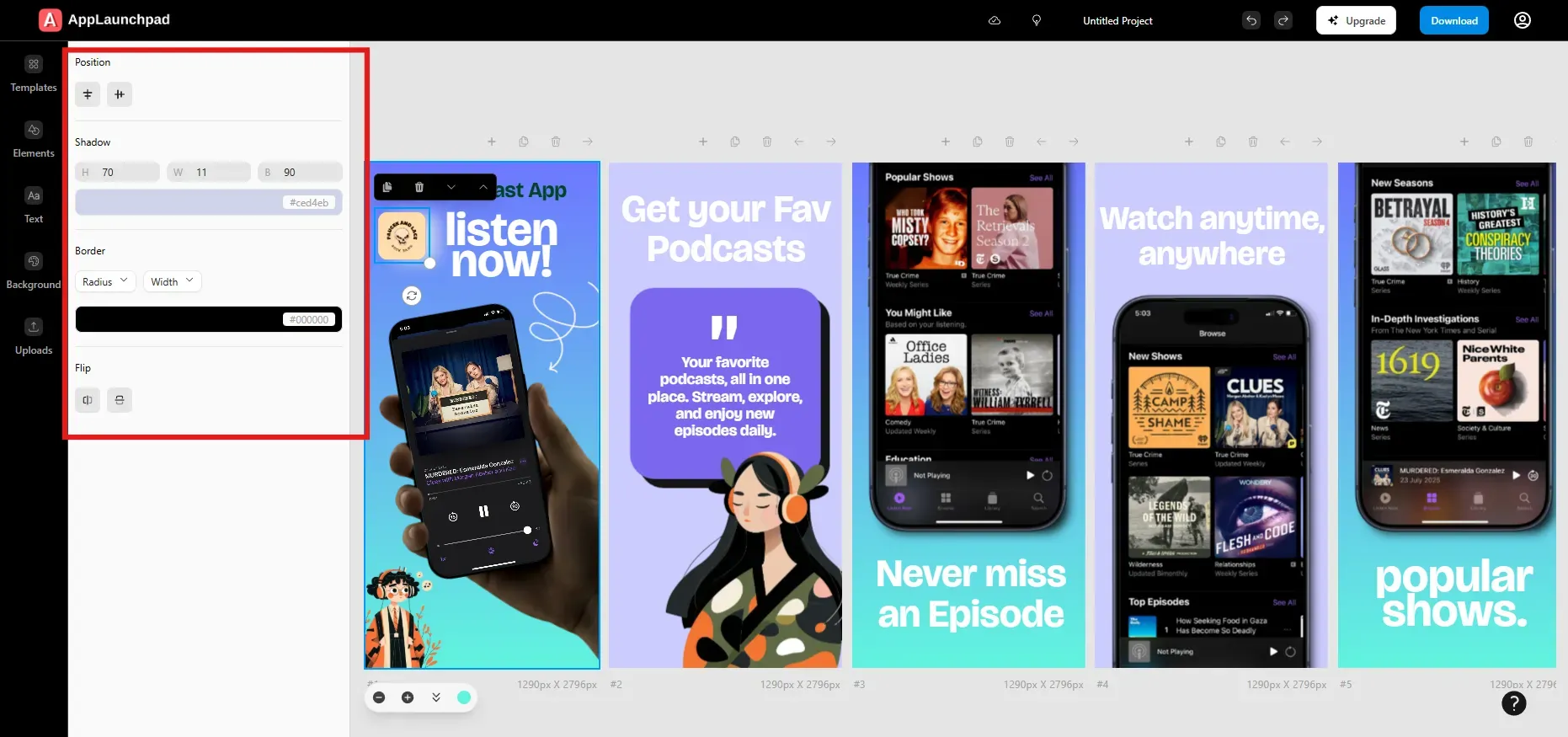1568x737 pixels.
Task: Duplicate screen 2
Action: tap(735, 142)
